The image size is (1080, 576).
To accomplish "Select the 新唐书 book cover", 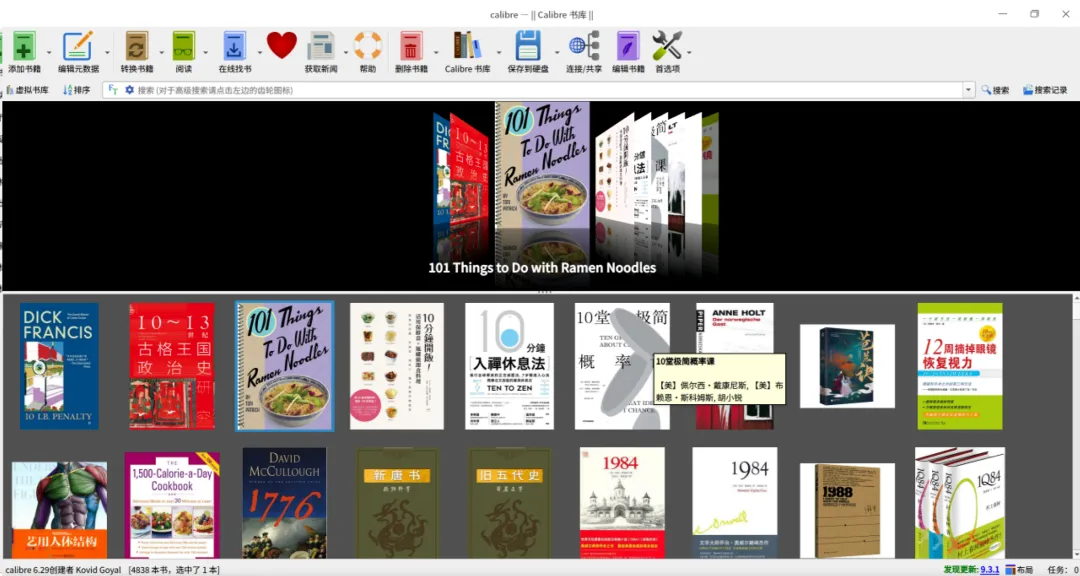I will pos(397,504).
